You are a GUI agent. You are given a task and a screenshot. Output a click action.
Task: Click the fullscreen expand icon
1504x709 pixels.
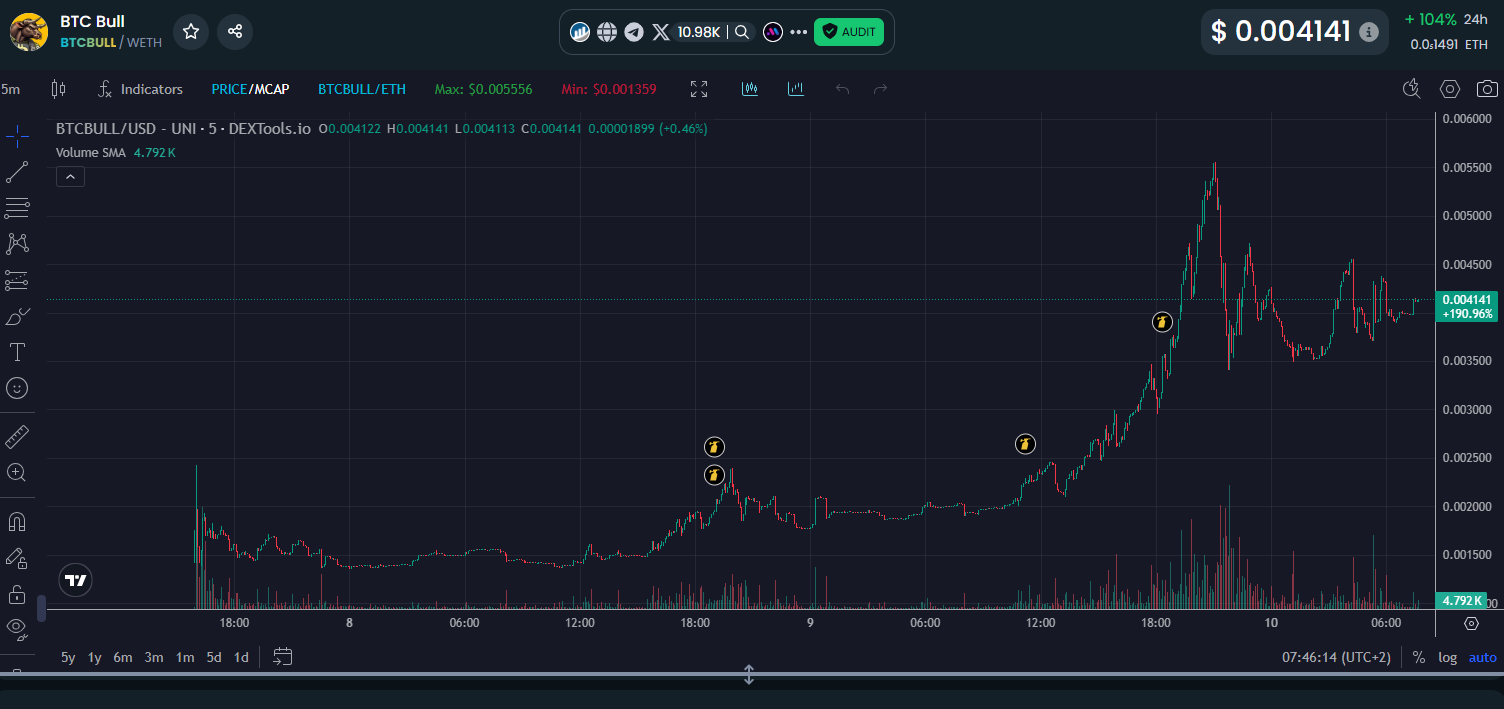[699, 89]
